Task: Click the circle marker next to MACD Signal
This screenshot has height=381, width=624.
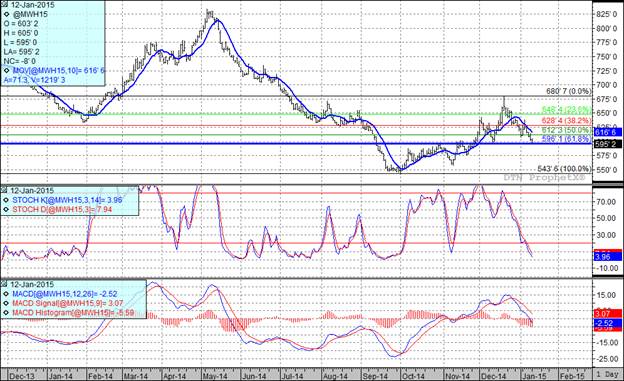Action: [7, 303]
